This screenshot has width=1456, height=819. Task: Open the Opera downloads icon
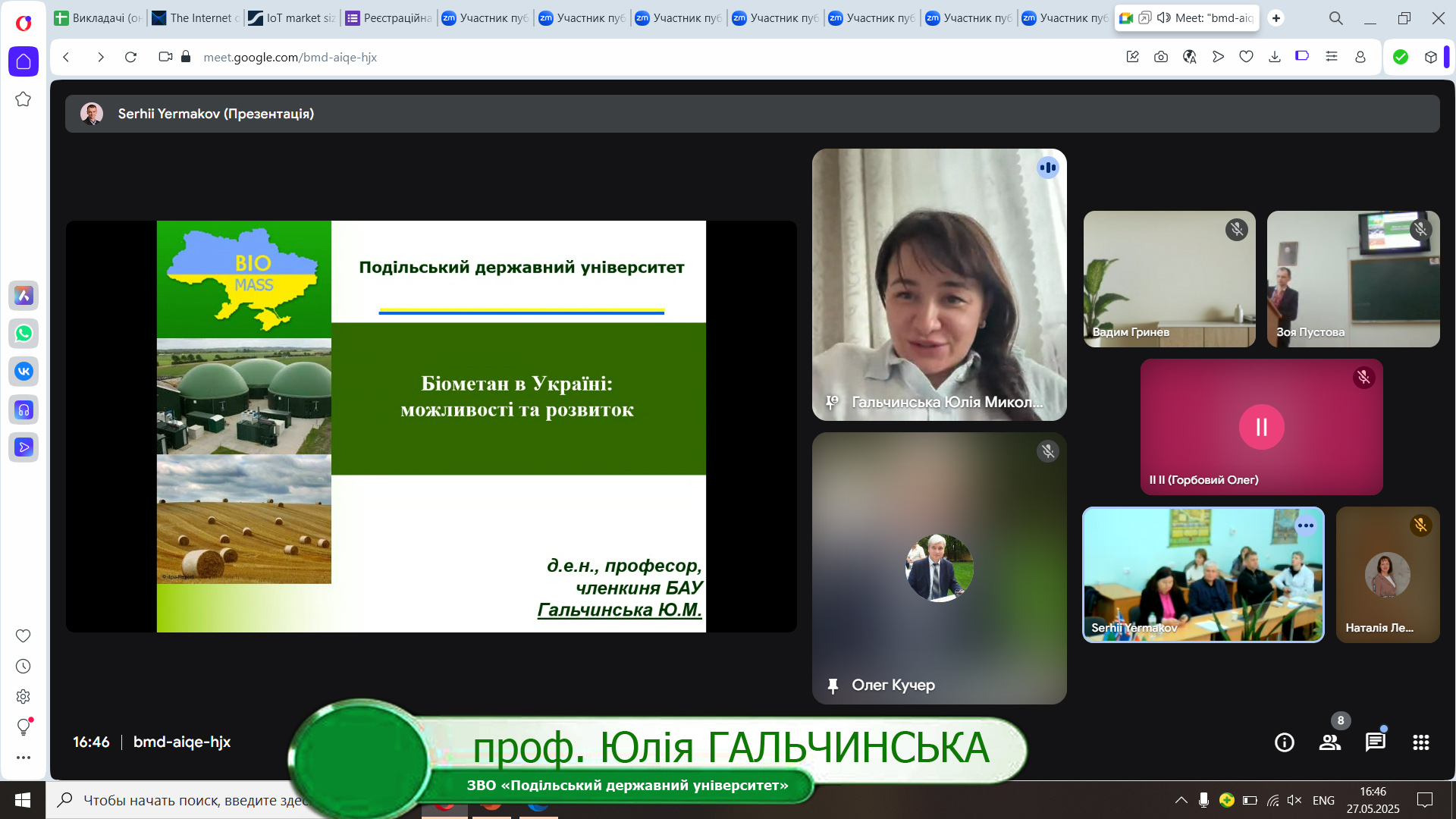[1275, 57]
